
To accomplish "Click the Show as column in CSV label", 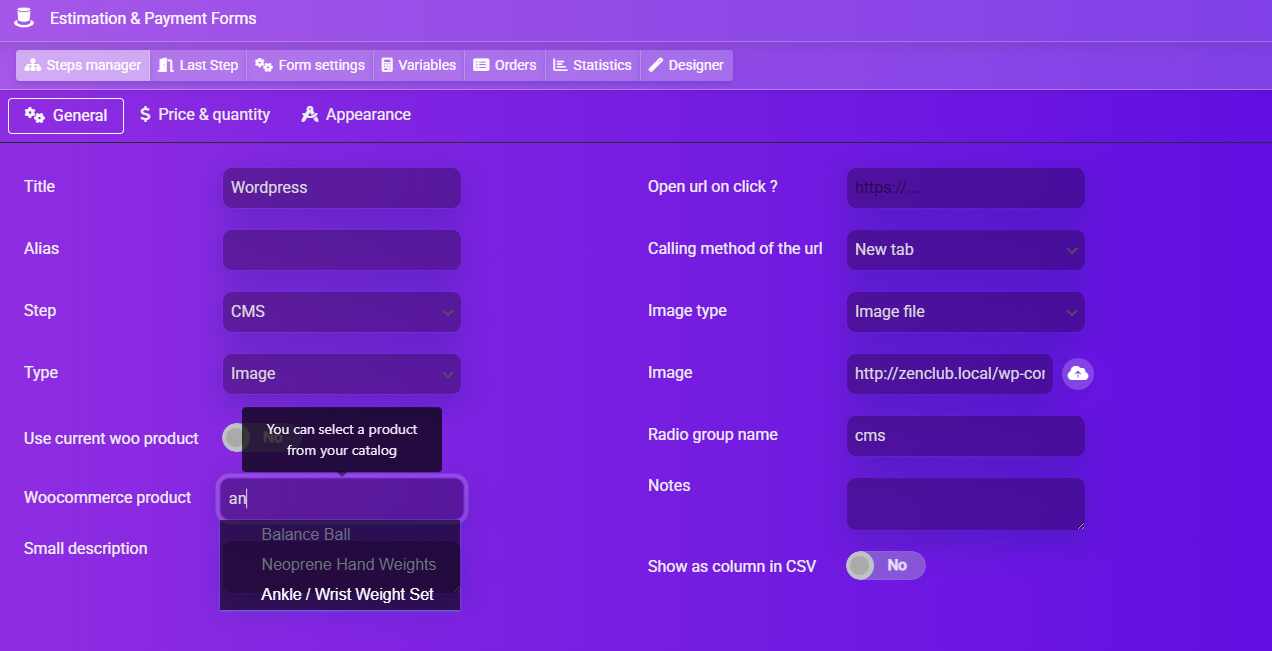I will pyautogui.click(x=732, y=566).
